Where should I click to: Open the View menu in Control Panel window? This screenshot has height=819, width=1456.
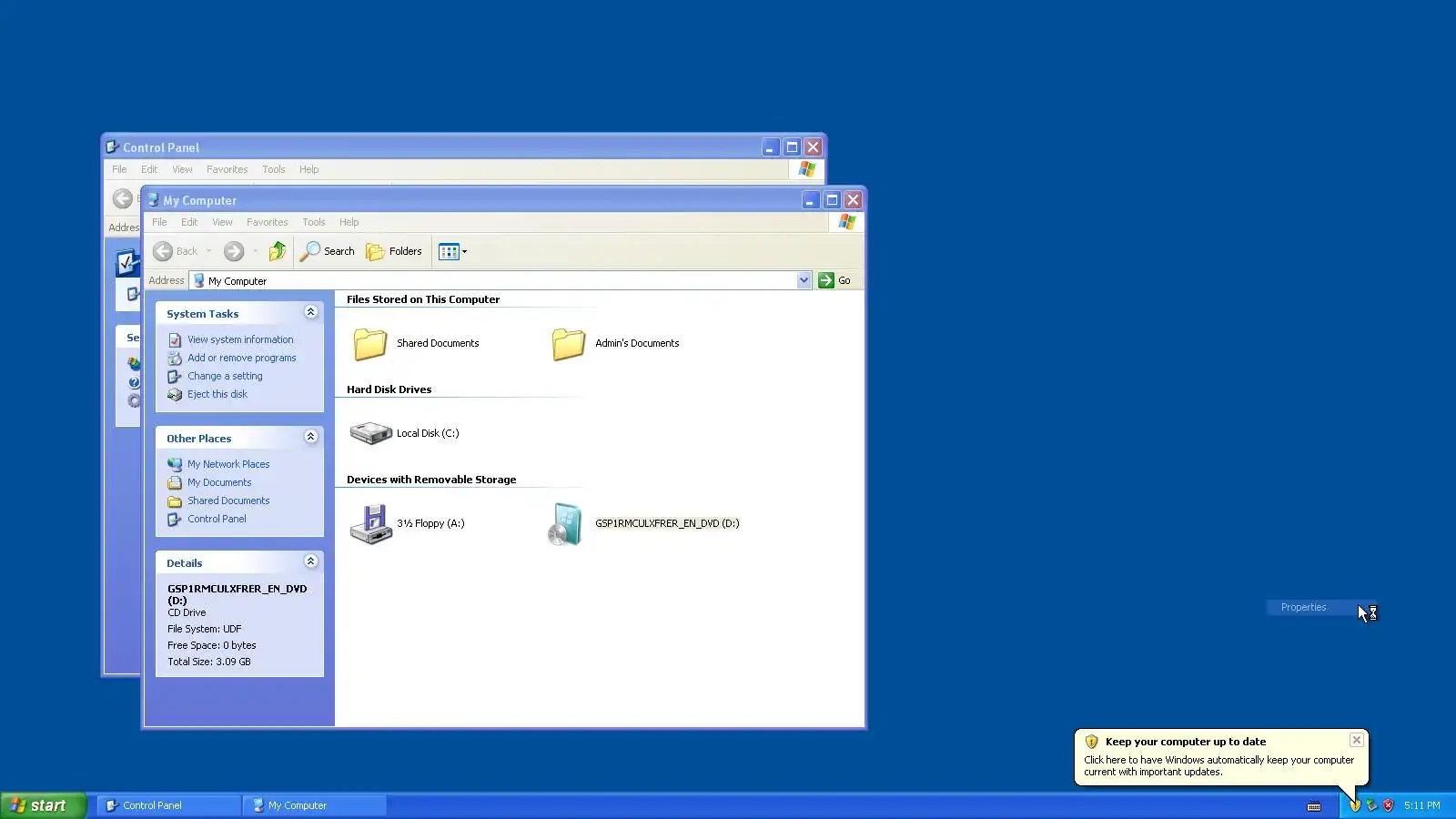[182, 169]
